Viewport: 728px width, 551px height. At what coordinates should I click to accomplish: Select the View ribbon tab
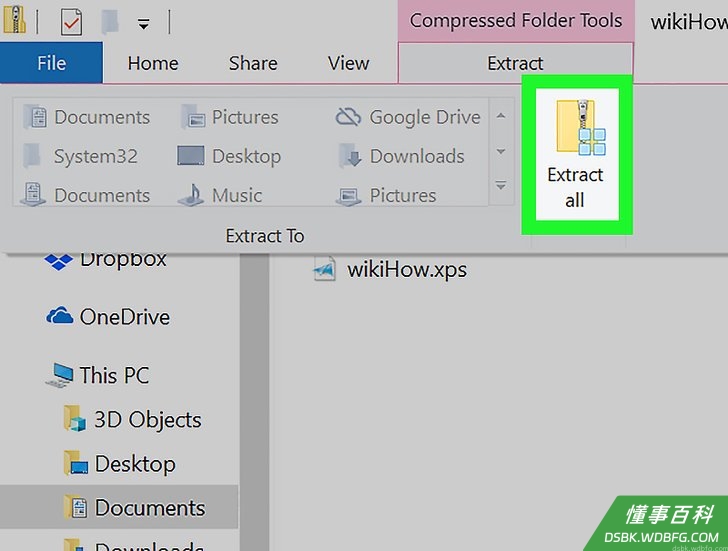tap(348, 63)
